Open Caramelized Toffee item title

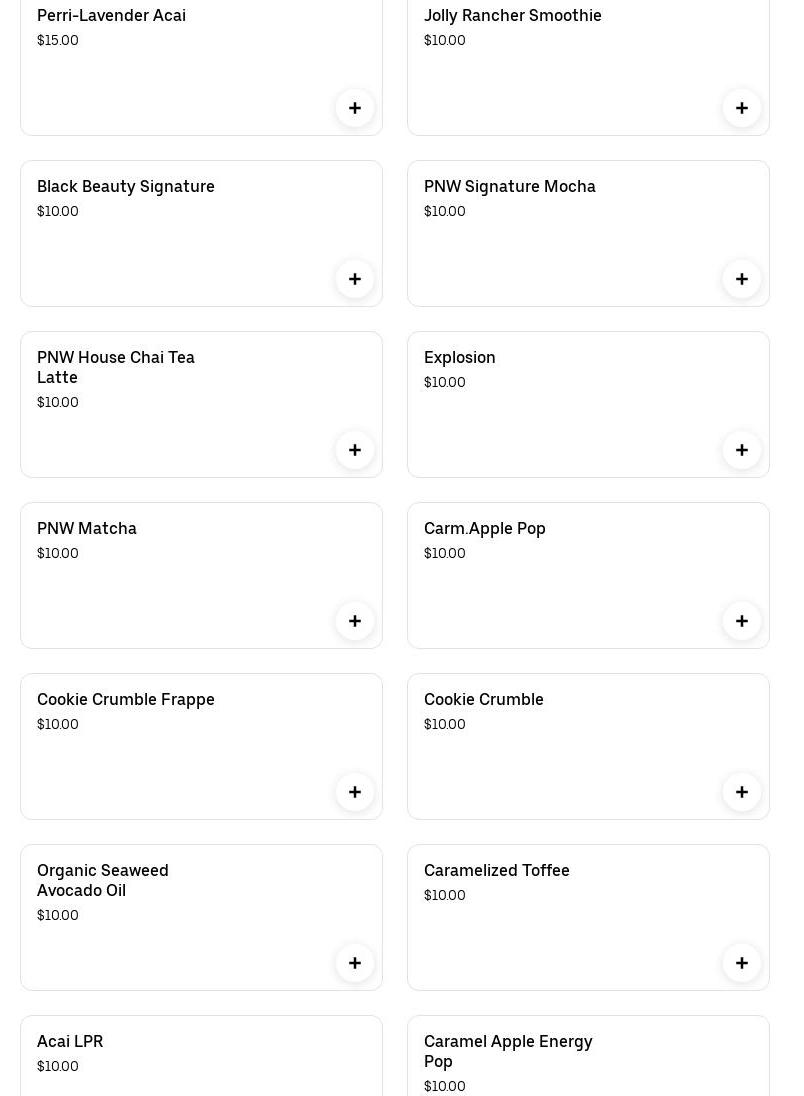click(x=497, y=871)
